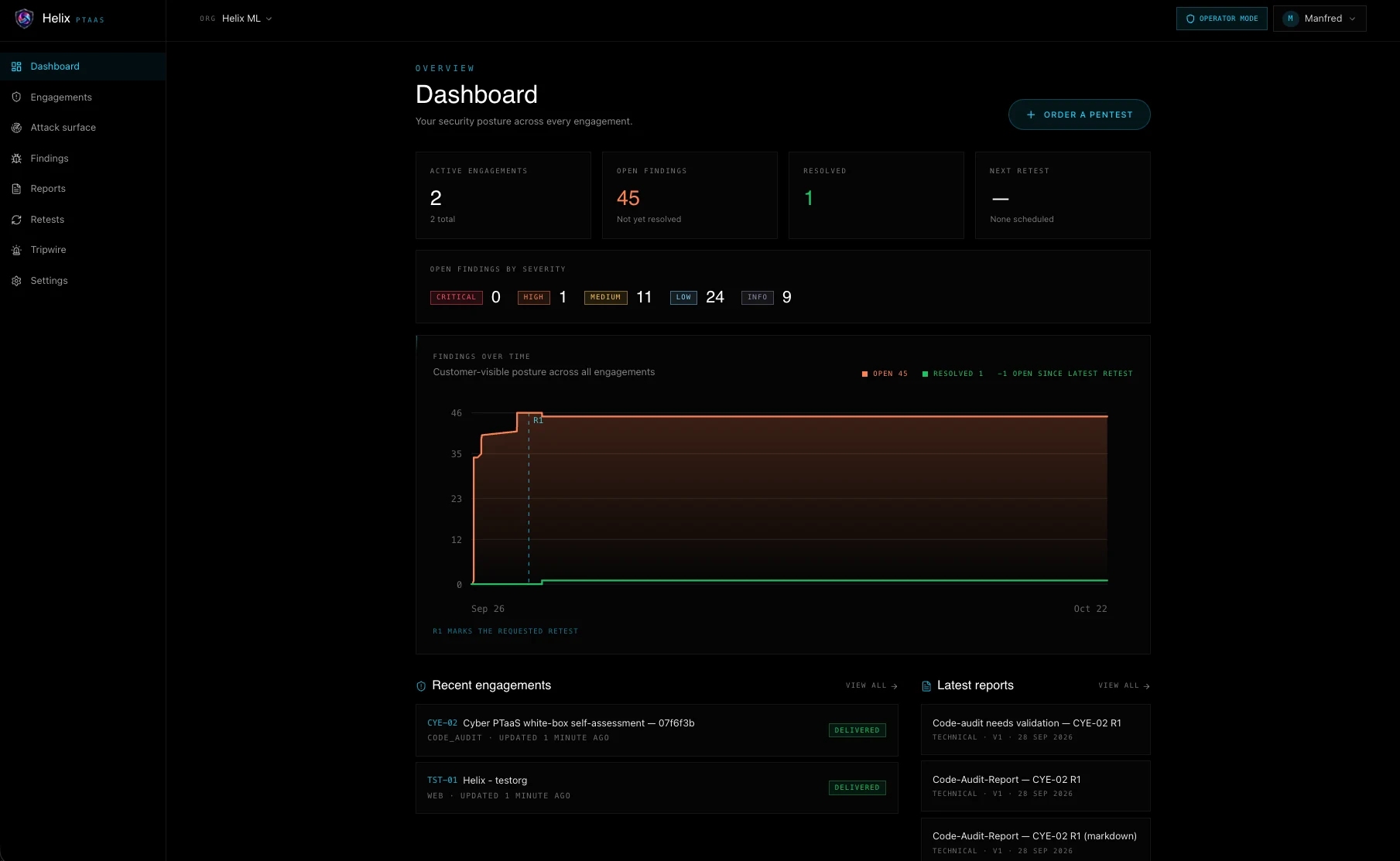1400x861 pixels.
Task: Open the Reports section
Action: pyautogui.click(x=83, y=189)
